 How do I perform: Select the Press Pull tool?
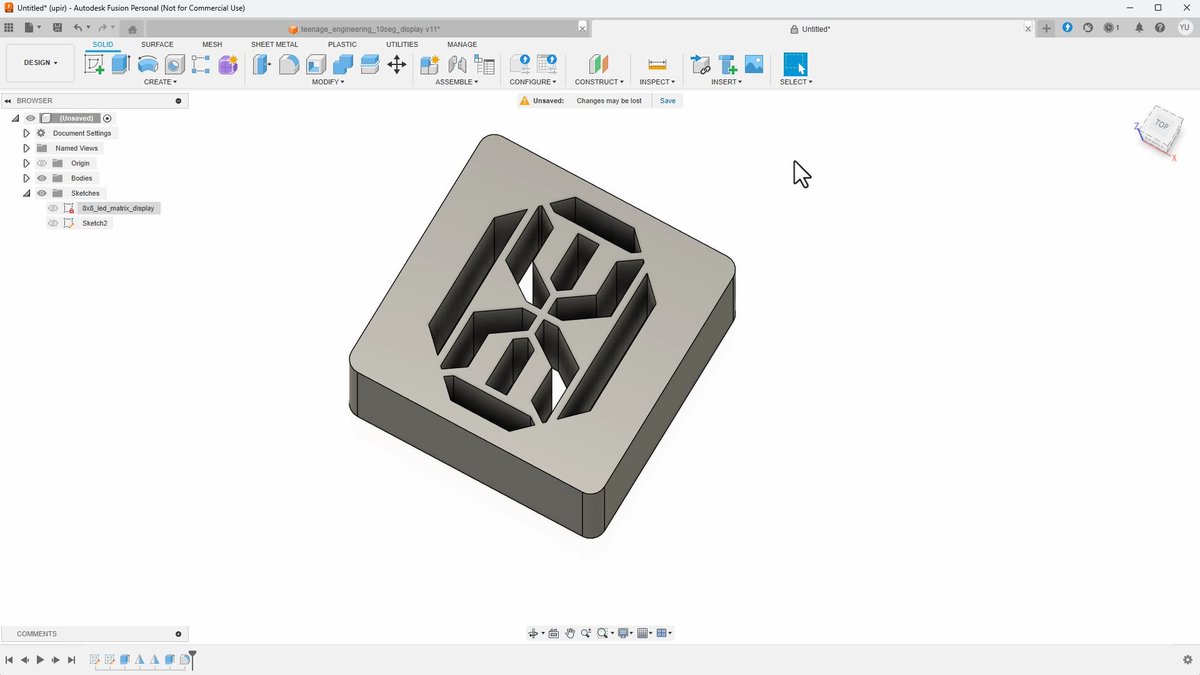tap(261, 65)
